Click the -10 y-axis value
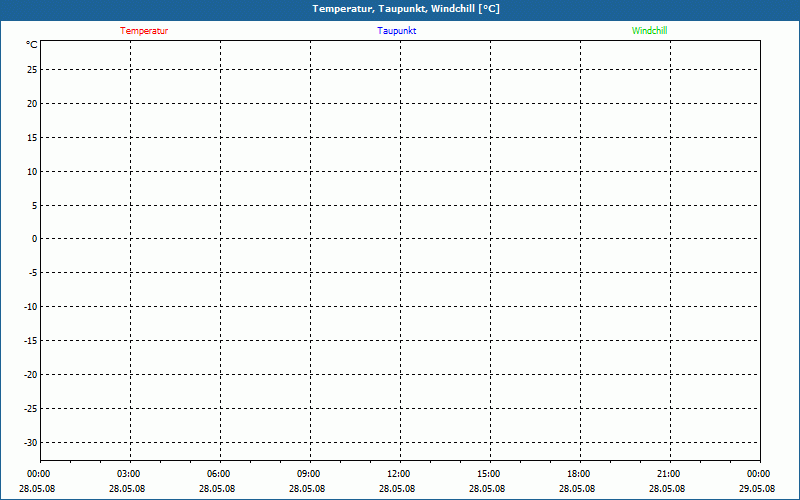Viewport: 800px width, 500px height. pos(31,307)
